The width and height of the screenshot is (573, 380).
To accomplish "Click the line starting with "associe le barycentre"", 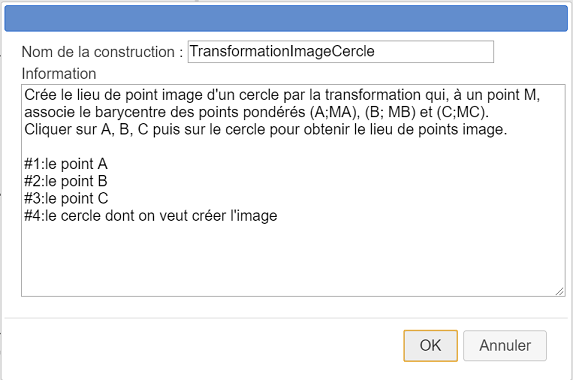I will pyautogui.click(x=257, y=112).
